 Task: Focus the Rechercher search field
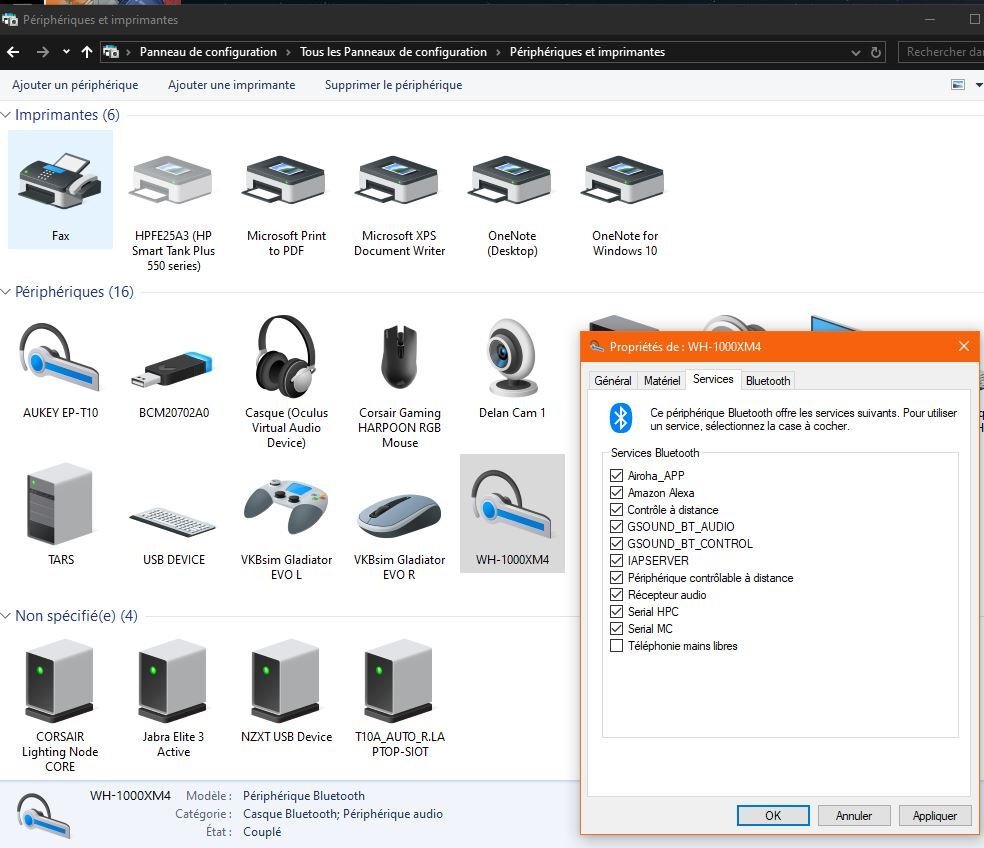click(941, 52)
